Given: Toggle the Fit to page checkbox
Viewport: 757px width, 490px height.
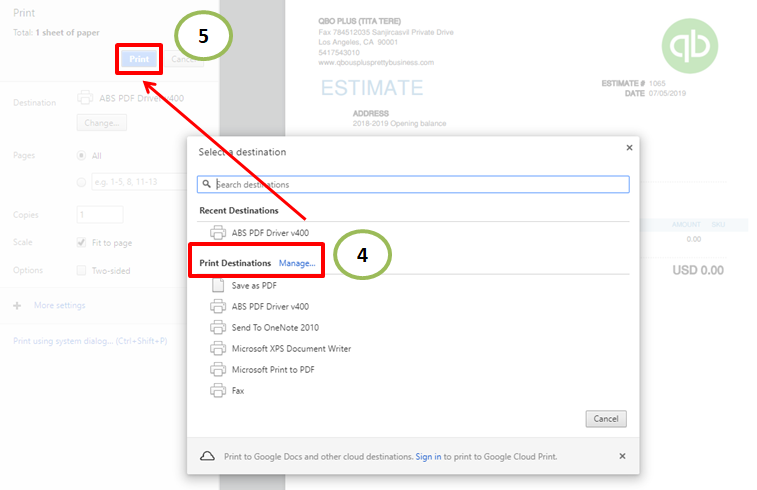Looking at the screenshot, I should (81, 242).
